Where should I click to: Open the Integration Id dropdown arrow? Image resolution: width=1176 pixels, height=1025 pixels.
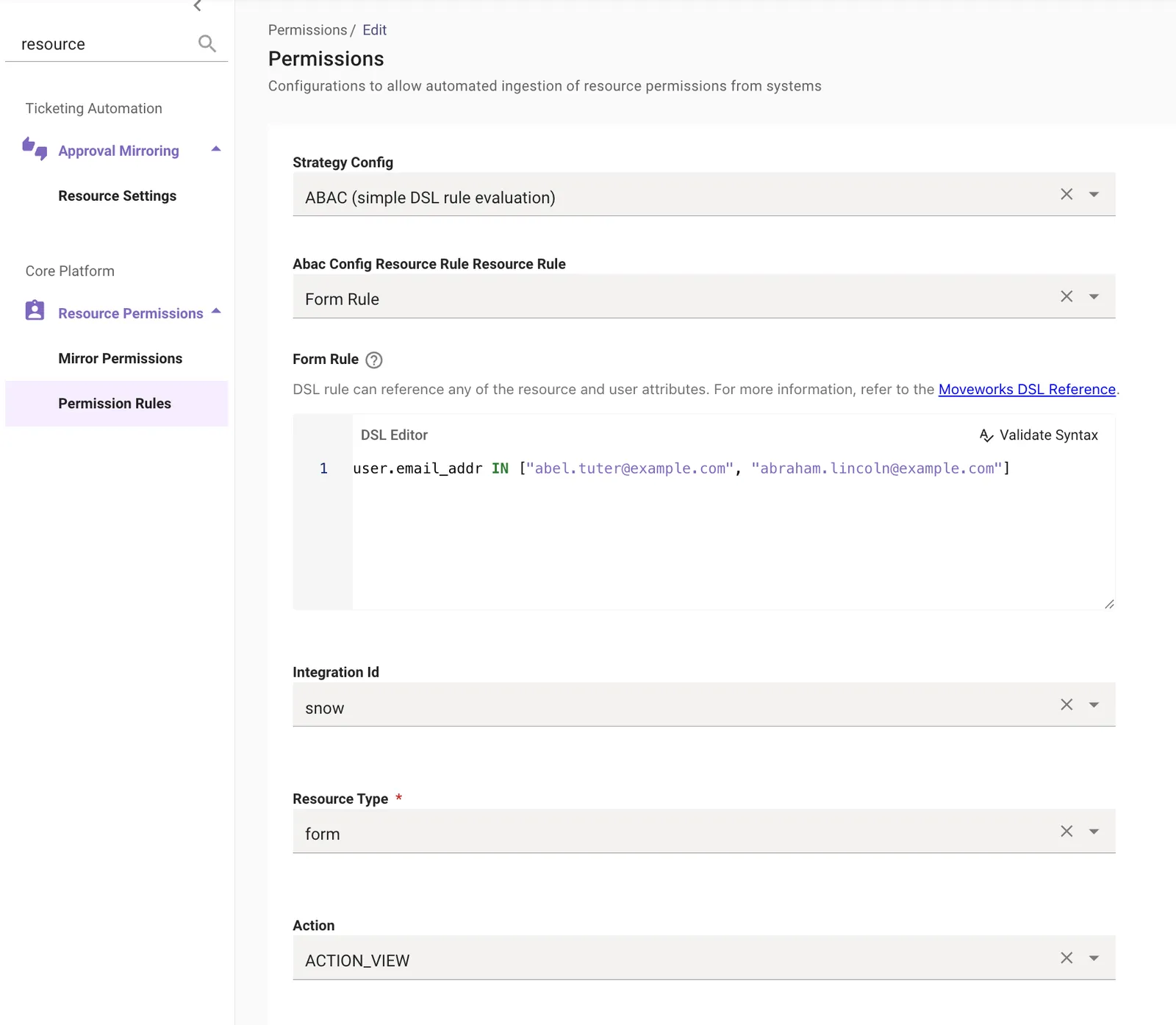pyautogui.click(x=1094, y=705)
